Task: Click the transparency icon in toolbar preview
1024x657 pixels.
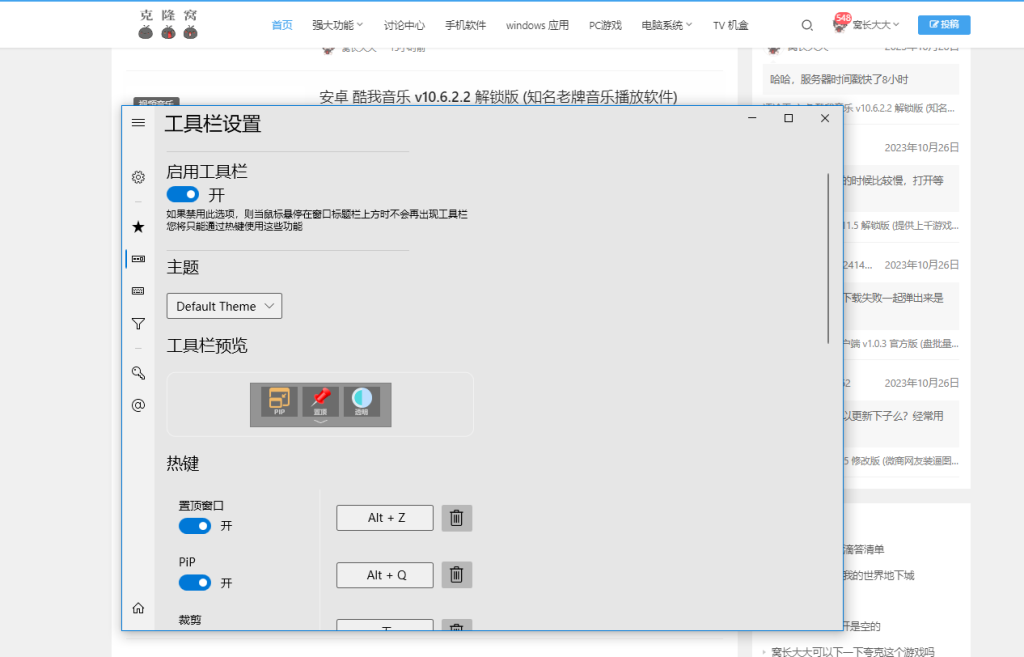Action: point(362,401)
